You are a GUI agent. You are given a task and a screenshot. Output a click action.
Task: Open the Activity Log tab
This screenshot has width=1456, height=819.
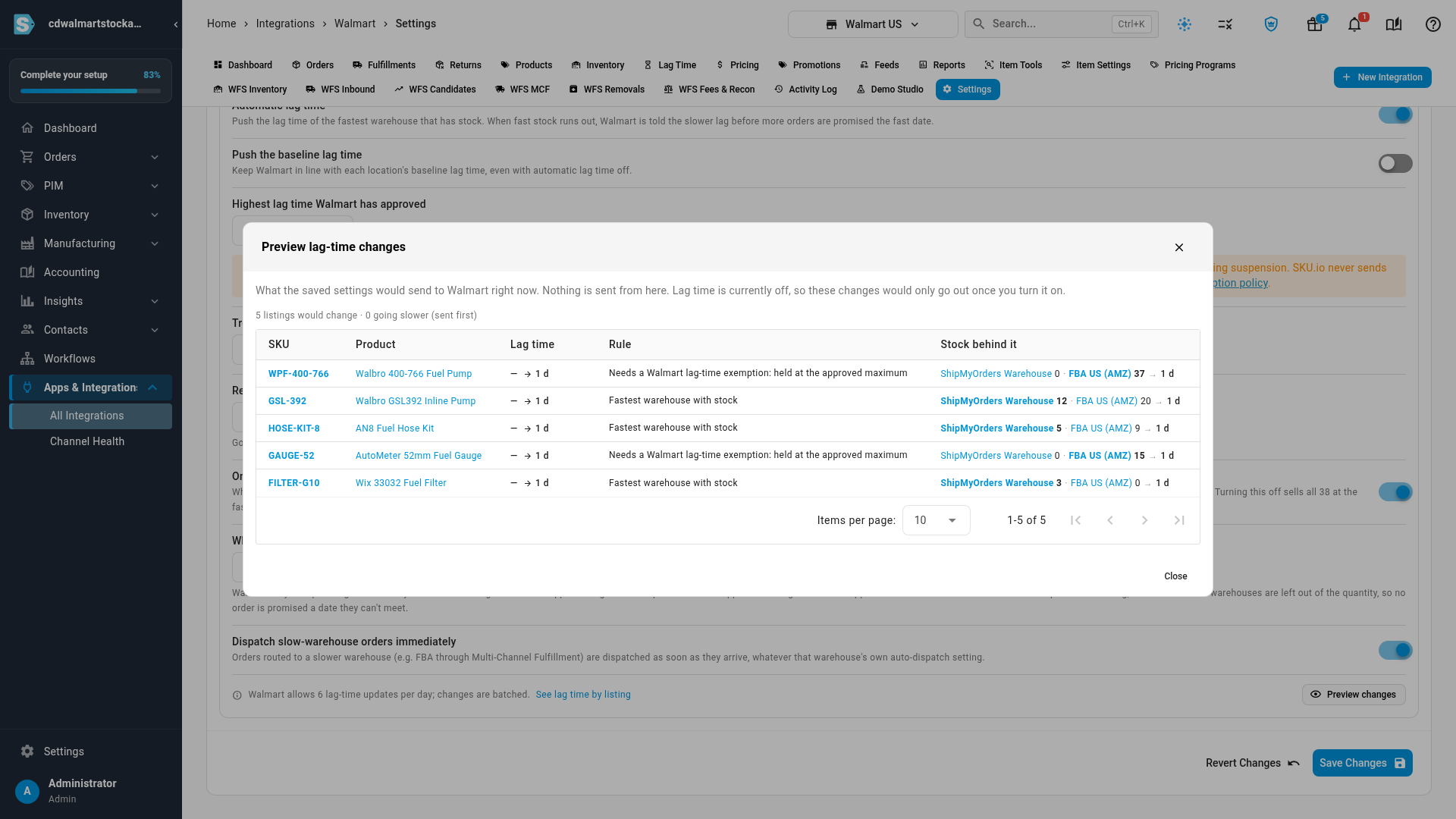tap(805, 89)
